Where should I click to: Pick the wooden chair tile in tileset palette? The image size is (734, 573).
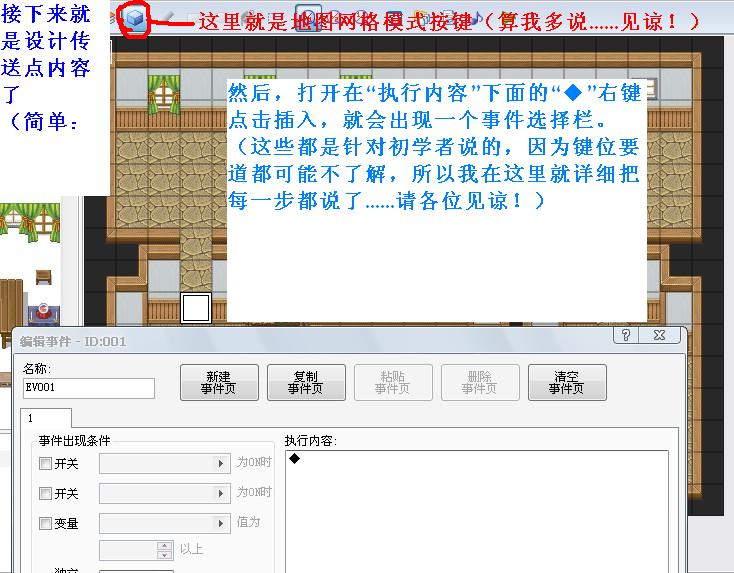tap(44, 277)
